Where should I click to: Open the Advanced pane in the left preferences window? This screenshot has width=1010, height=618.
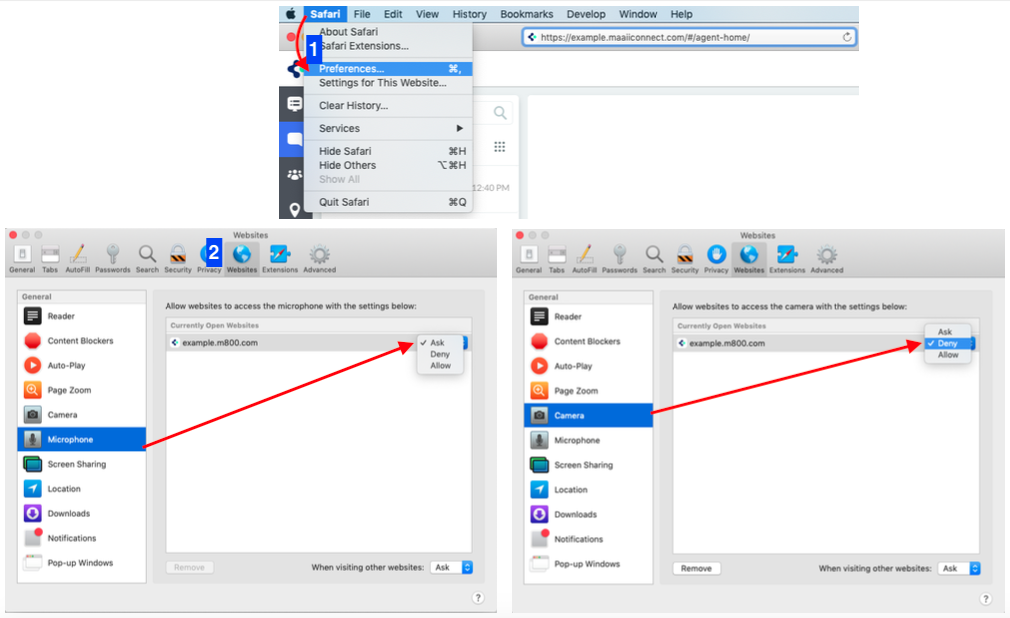319,258
